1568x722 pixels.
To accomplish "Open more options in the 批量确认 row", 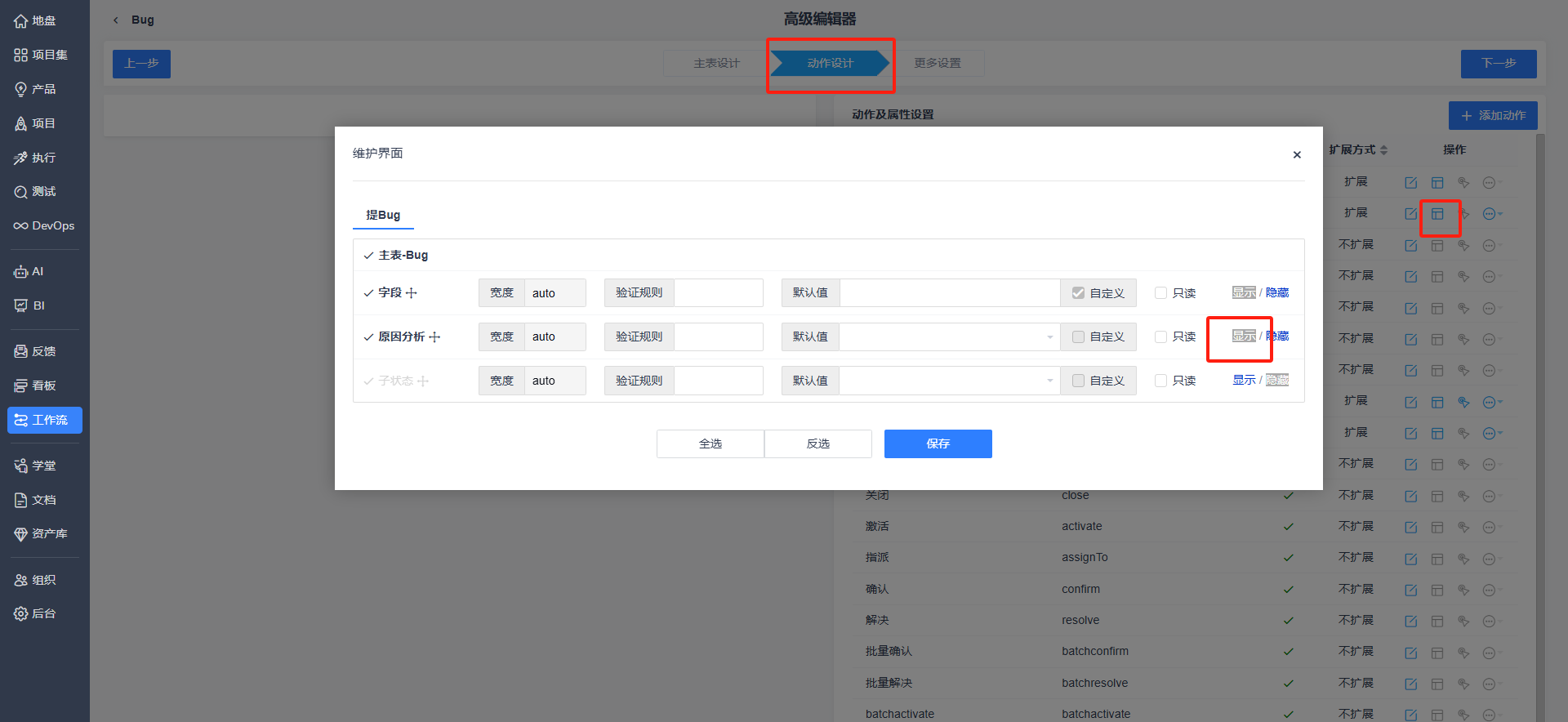I will (x=1491, y=653).
